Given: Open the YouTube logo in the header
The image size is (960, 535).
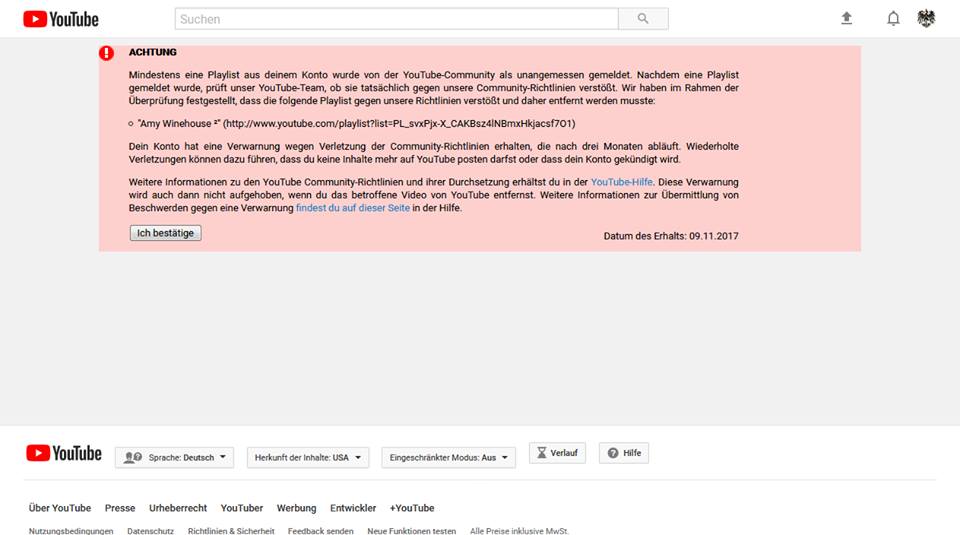Looking at the screenshot, I should (x=61, y=19).
